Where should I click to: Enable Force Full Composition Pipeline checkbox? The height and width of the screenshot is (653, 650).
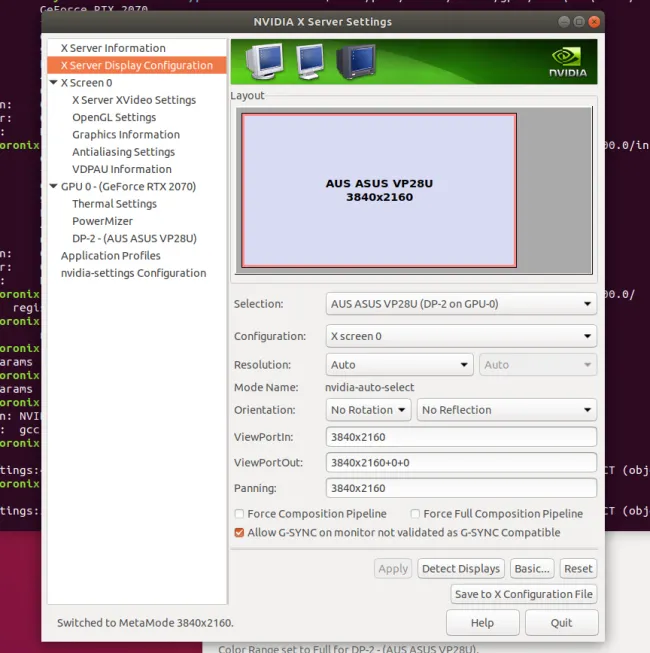click(415, 514)
